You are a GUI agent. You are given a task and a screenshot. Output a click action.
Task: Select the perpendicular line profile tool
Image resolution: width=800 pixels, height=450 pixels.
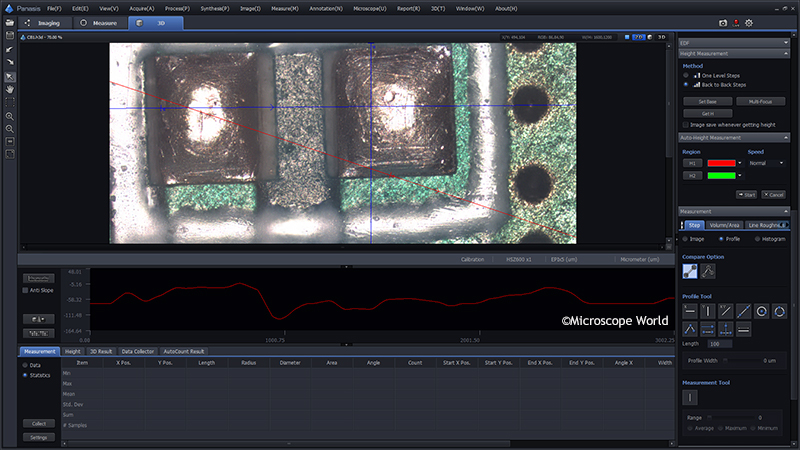[726, 330]
